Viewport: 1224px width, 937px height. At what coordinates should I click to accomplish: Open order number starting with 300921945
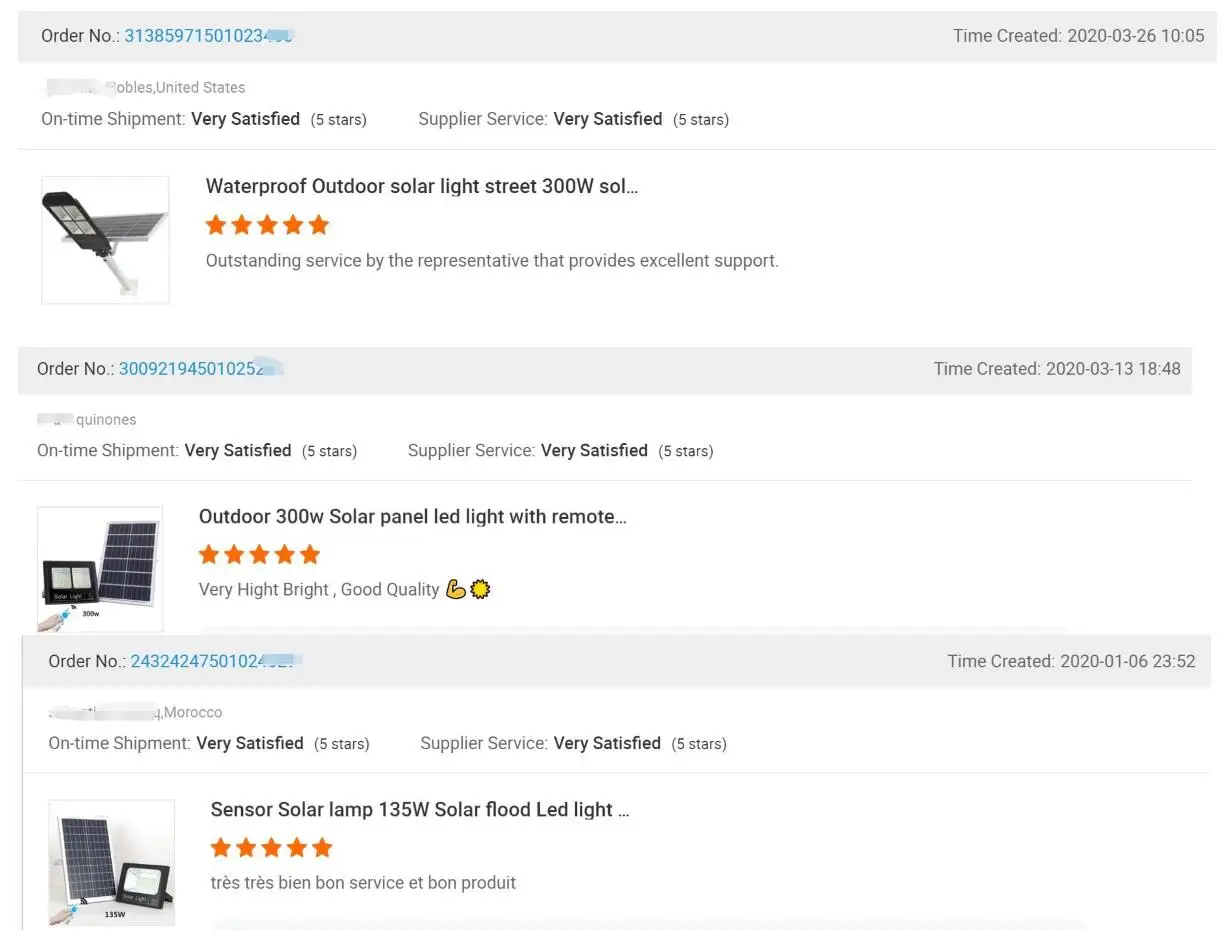[200, 369]
